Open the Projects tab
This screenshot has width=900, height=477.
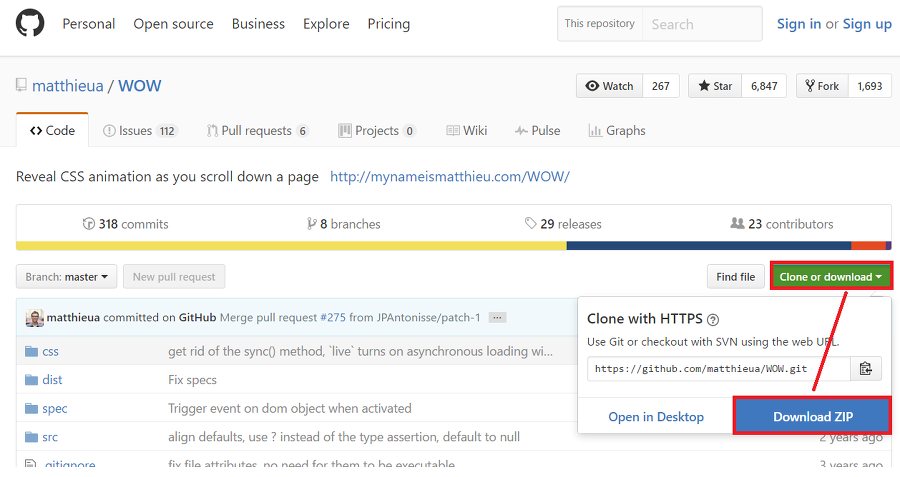click(x=377, y=130)
